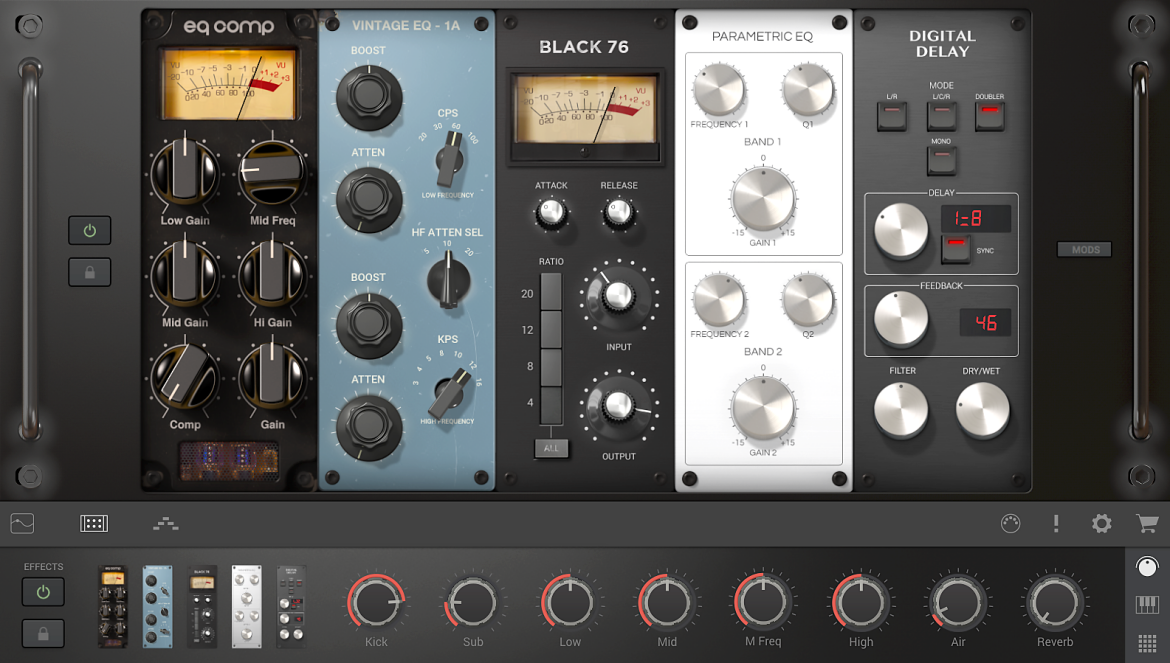Click the Air macro knob

click(x=957, y=602)
